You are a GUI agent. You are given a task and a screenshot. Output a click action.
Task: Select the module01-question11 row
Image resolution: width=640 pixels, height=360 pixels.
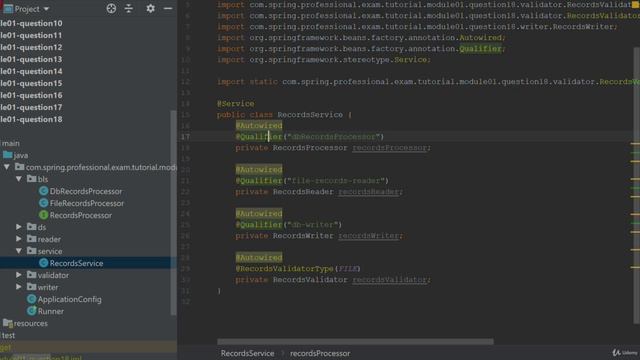31,36
